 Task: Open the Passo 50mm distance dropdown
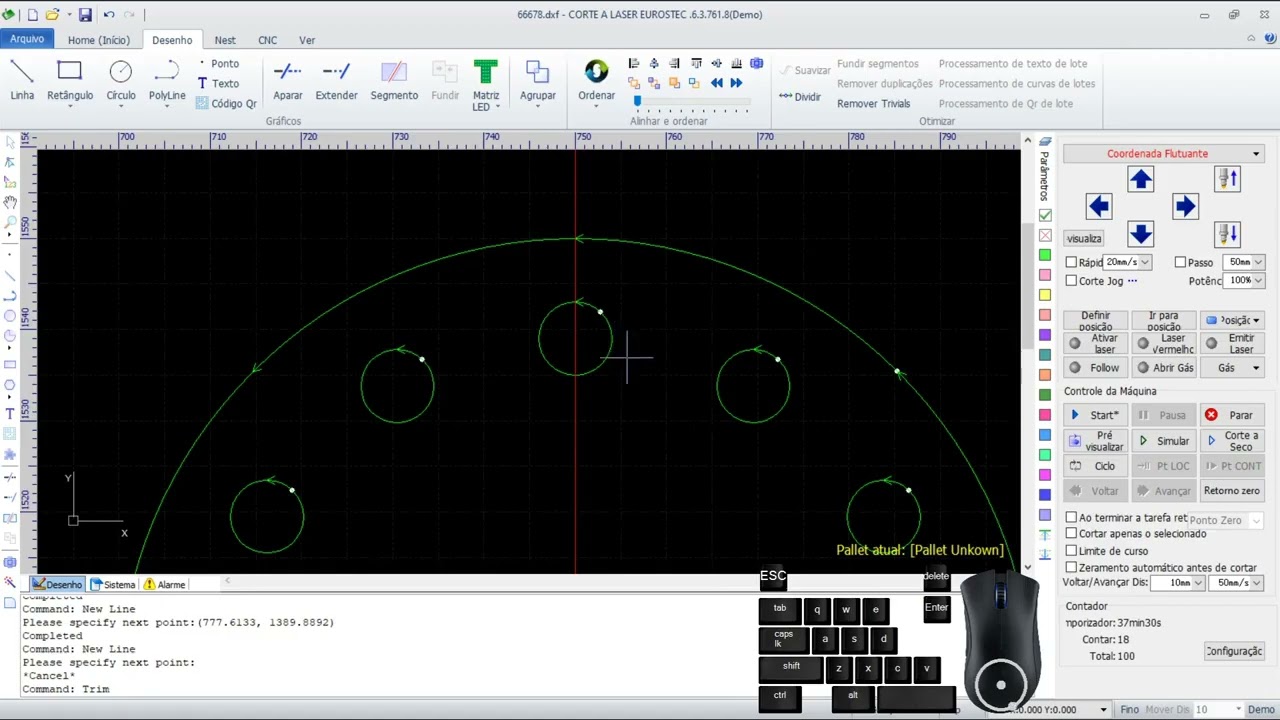coord(1258,263)
